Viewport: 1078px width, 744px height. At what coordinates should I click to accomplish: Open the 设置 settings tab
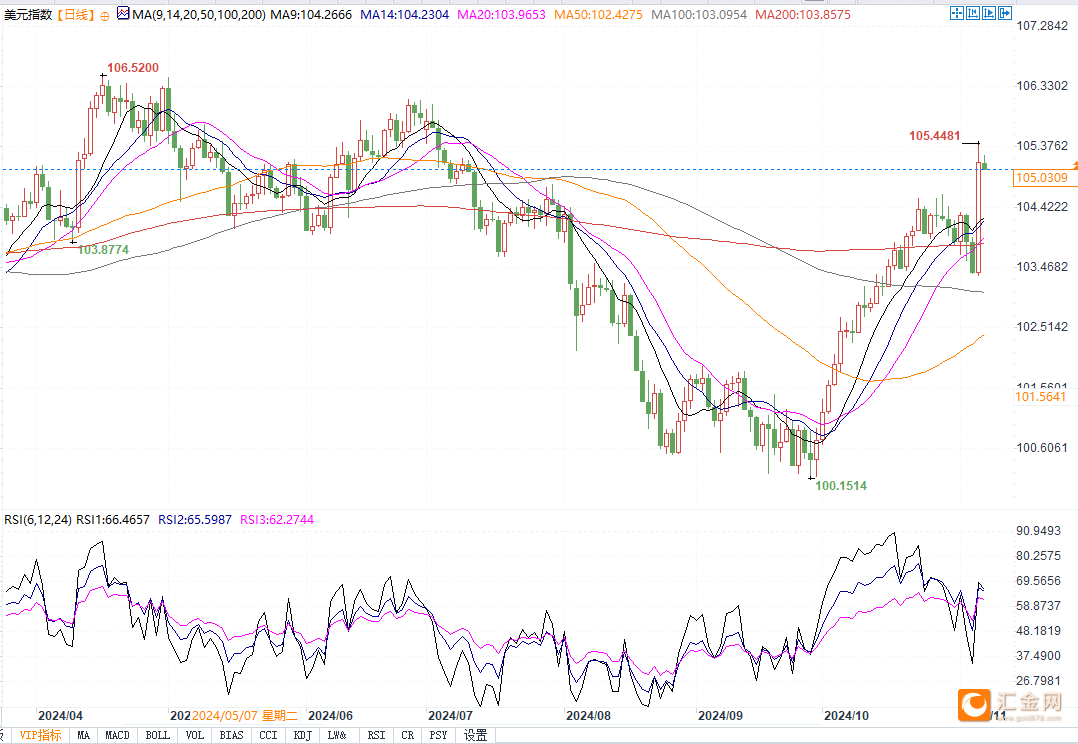click(475, 735)
